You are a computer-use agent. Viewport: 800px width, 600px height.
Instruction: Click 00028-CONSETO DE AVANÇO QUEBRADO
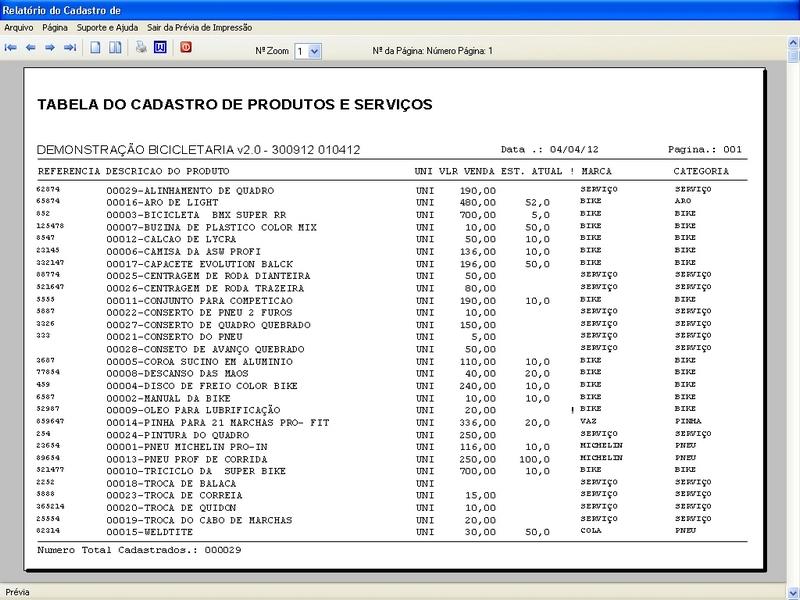(x=205, y=349)
